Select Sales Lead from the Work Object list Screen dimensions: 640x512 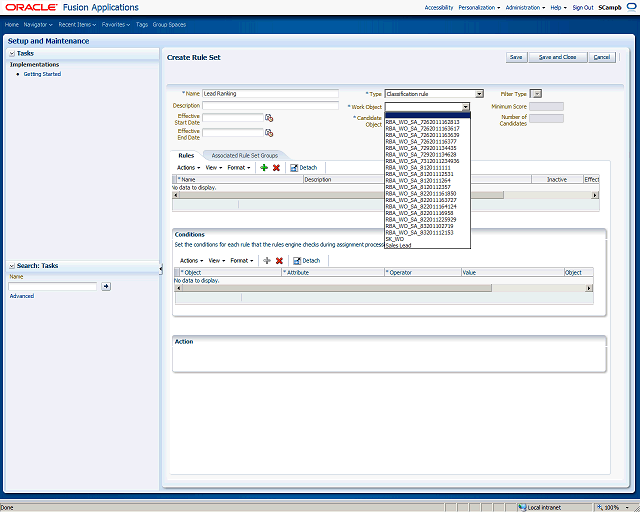coord(427,245)
